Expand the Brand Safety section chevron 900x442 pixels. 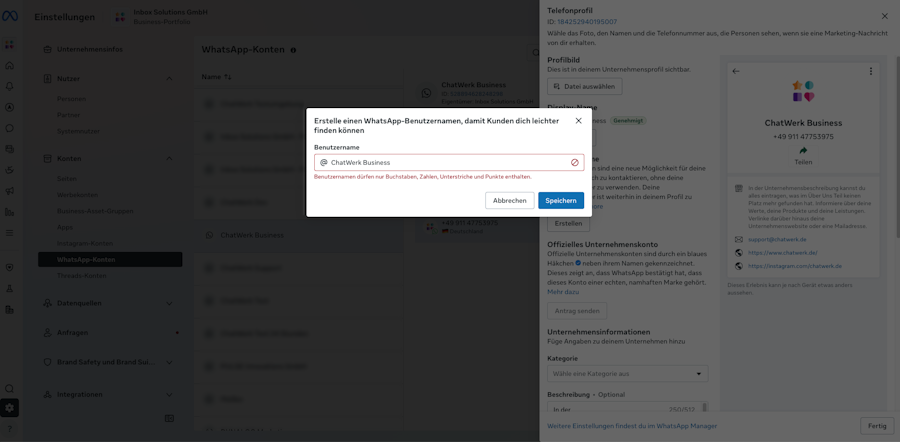coord(169,362)
